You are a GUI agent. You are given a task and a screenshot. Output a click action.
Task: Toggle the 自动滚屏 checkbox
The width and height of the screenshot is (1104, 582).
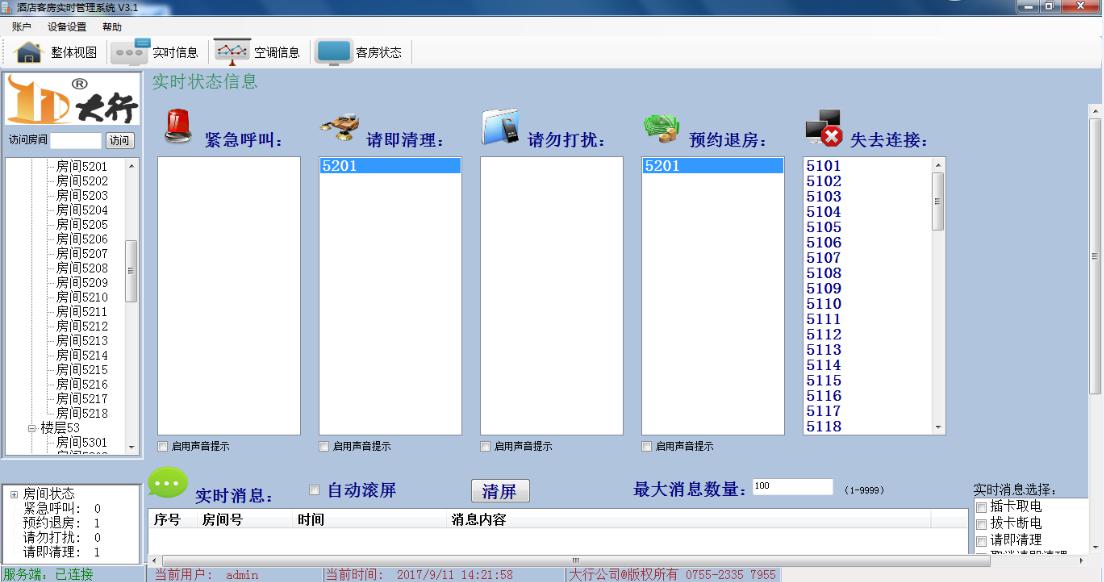tap(315, 490)
